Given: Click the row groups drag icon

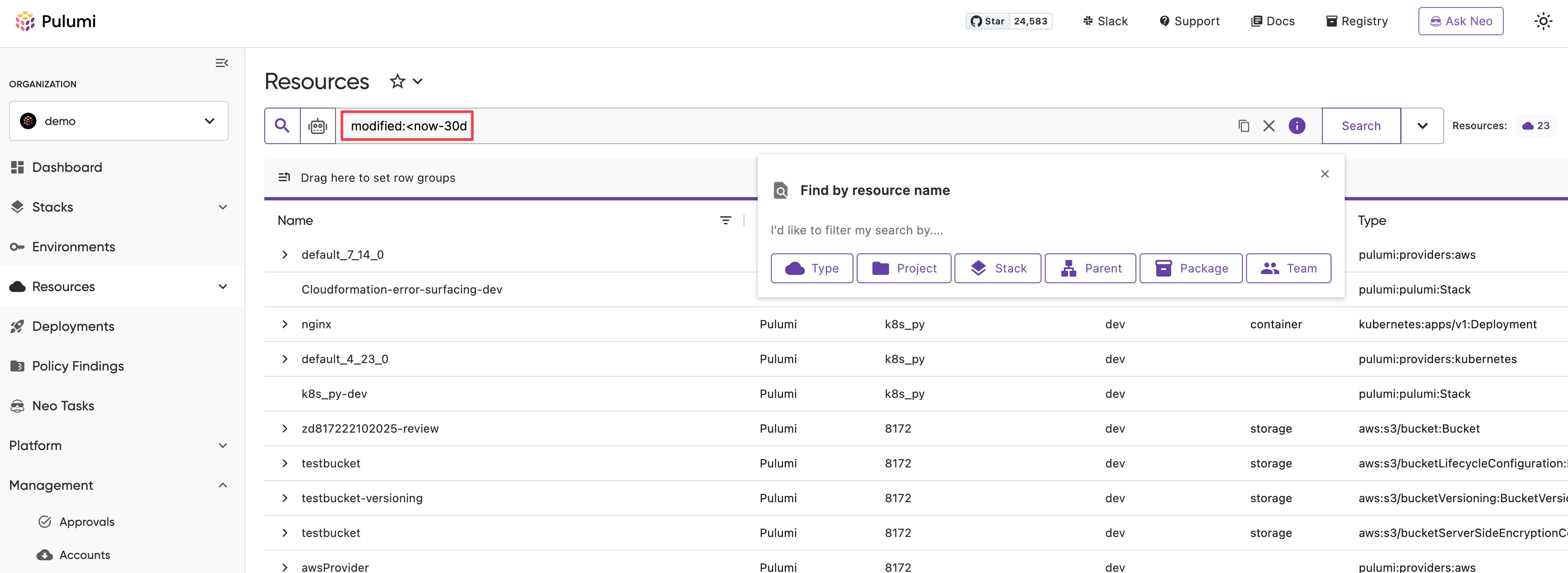Looking at the screenshot, I should [x=284, y=178].
